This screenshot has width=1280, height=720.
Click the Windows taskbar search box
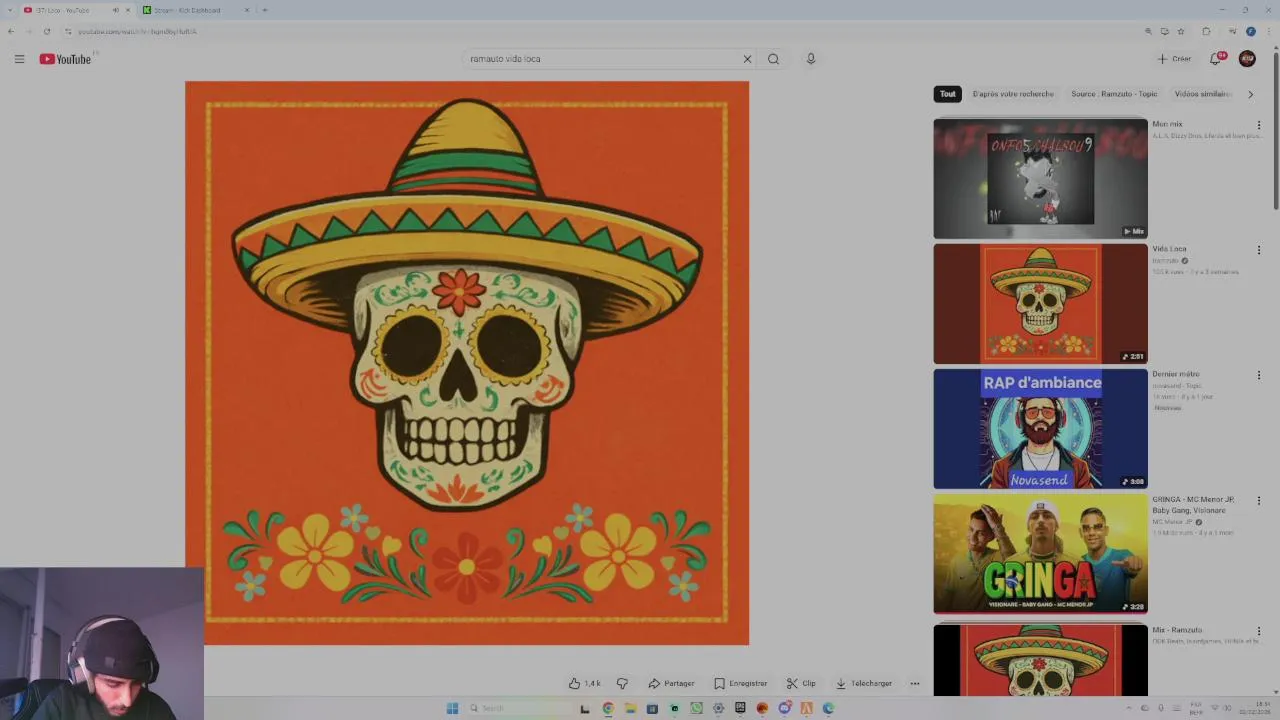(518, 708)
